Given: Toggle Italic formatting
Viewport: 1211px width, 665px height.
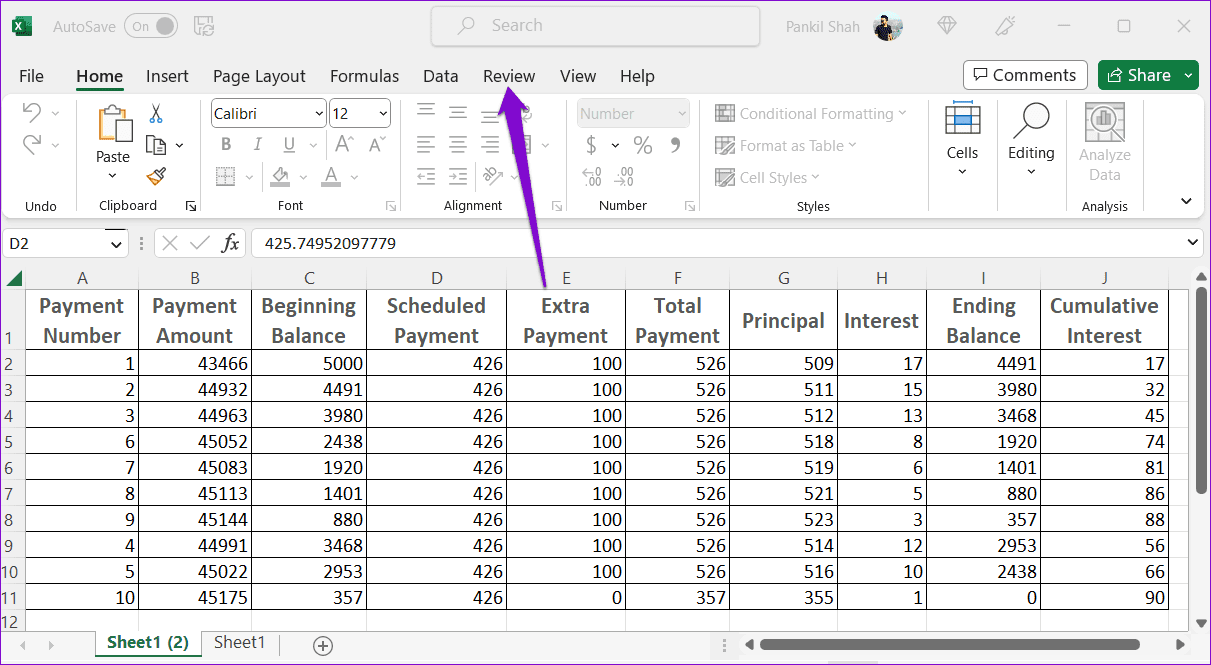Looking at the screenshot, I should pos(257,145).
